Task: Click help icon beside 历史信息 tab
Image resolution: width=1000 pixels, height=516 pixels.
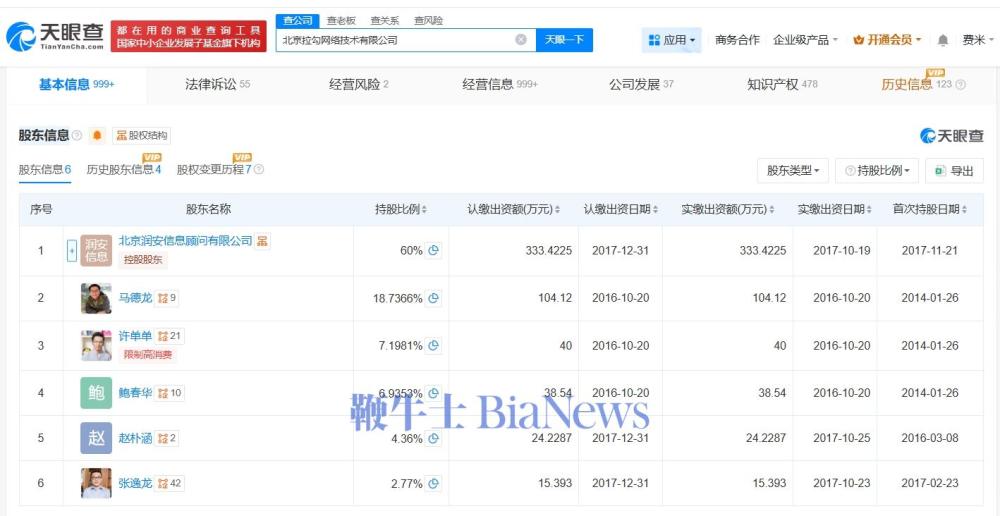Action: (x=960, y=85)
